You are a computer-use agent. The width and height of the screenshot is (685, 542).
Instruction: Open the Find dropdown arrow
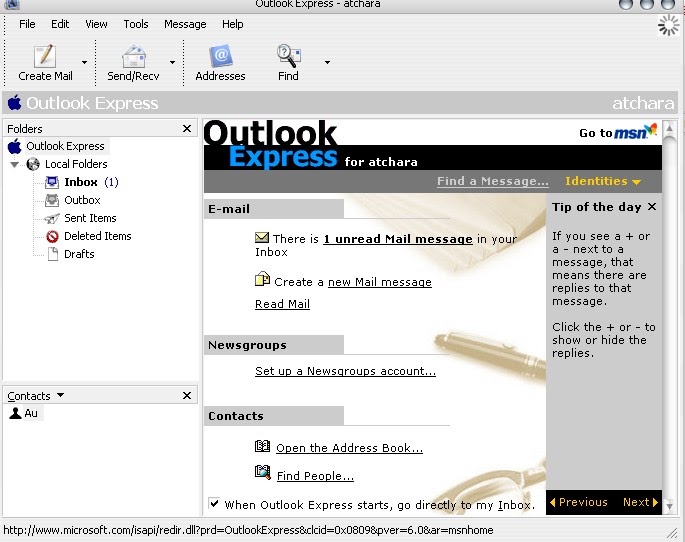point(327,62)
